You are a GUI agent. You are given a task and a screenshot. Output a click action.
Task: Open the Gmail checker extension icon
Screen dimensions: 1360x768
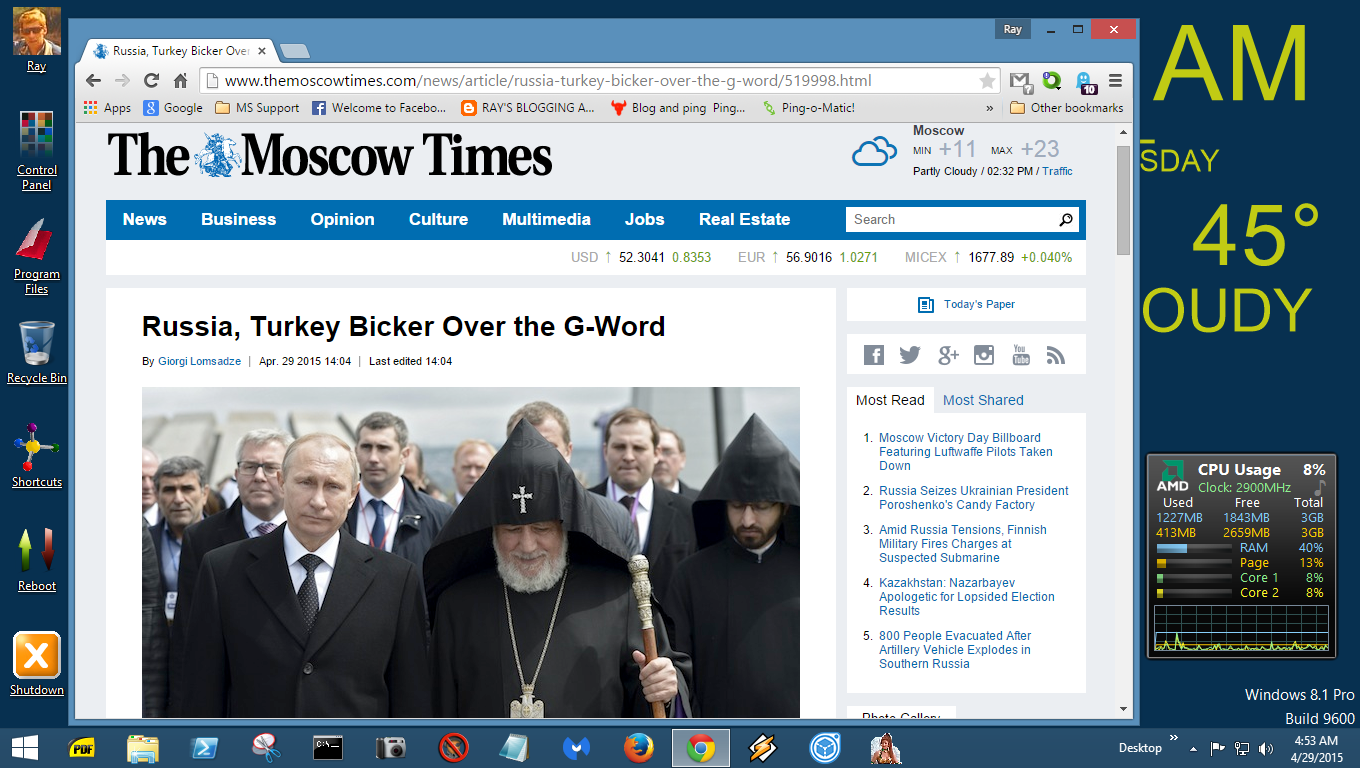click(1019, 81)
